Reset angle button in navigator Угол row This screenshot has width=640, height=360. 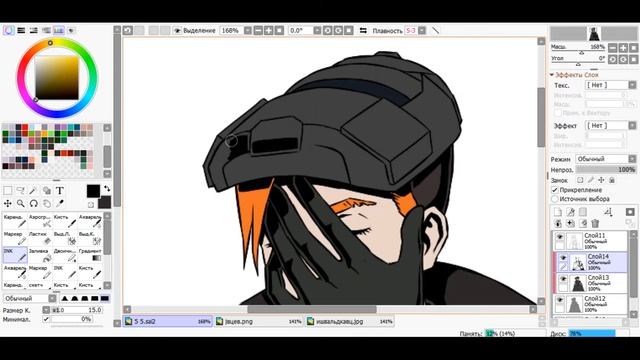click(x=633, y=59)
